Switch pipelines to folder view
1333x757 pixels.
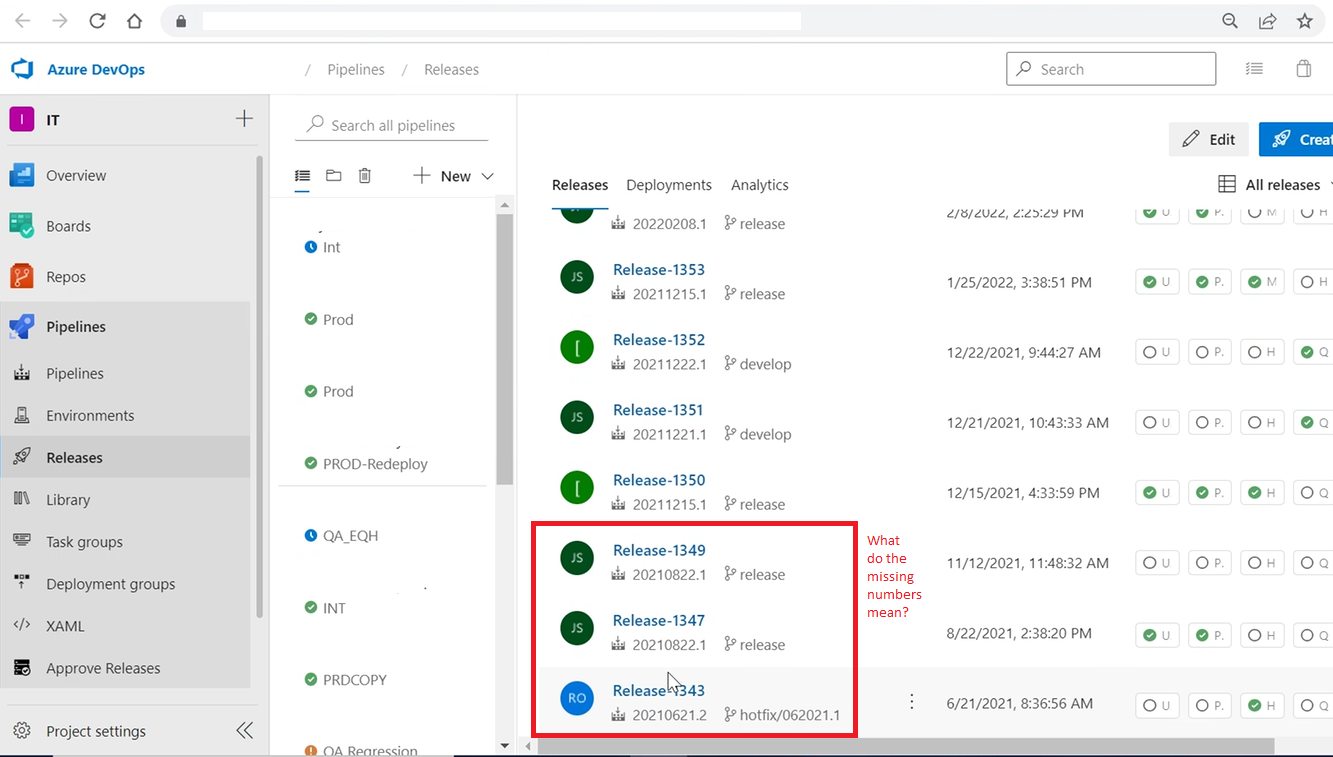[333, 175]
